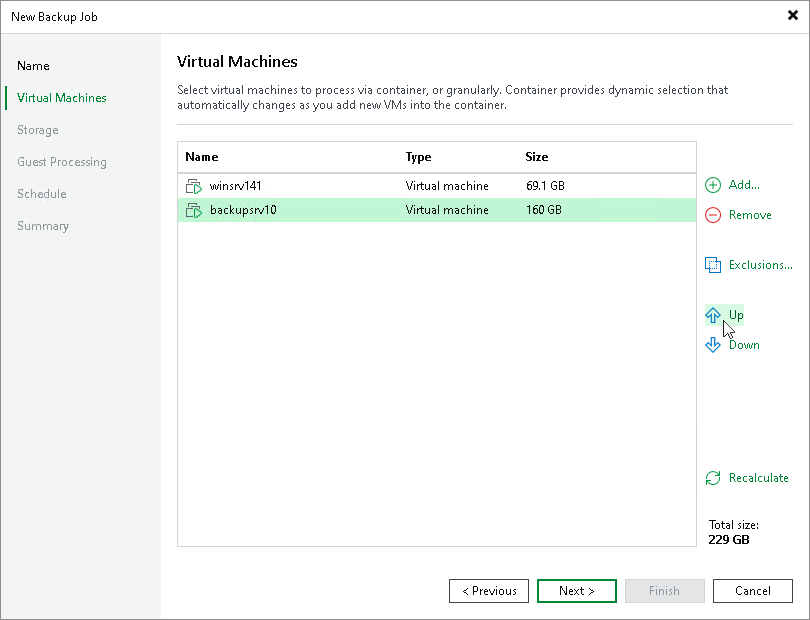Image resolution: width=810 pixels, height=620 pixels.
Task: Open the Exclusions... link label
Action: coord(760,265)
